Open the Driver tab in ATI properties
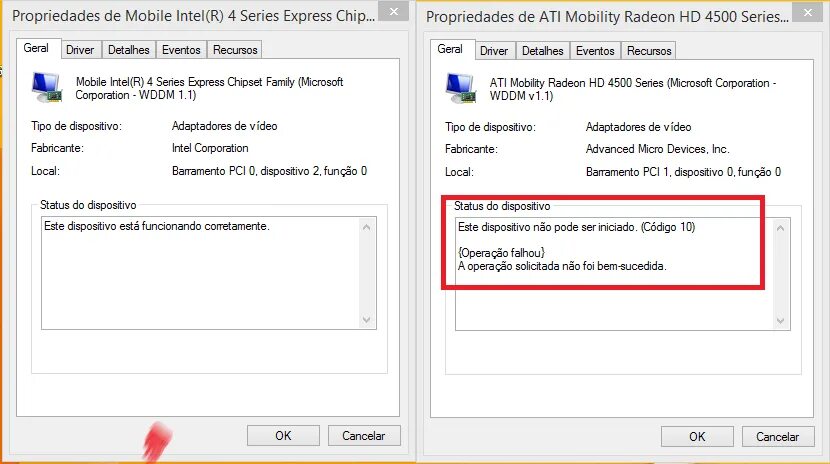This screenshot has width=830, height=464. [x=494, y=51]
